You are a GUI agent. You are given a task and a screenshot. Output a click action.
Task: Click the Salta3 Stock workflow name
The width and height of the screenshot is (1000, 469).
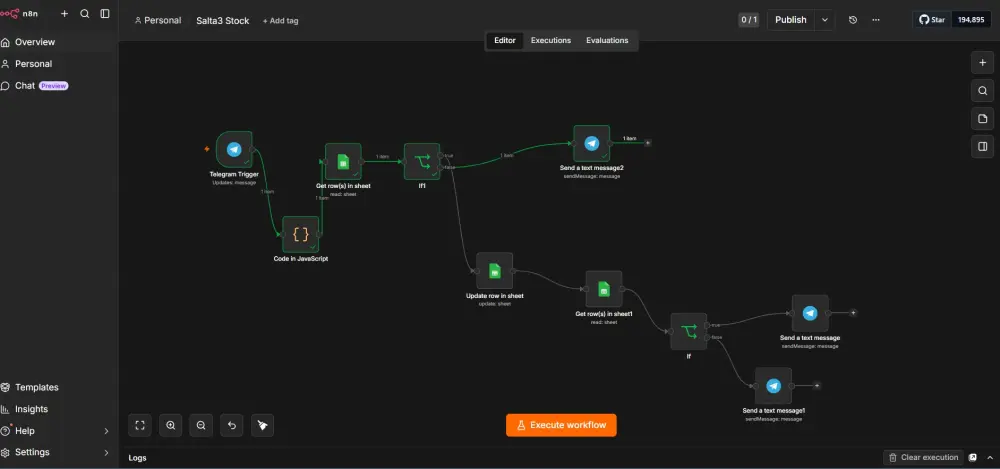tap(223, 20)
